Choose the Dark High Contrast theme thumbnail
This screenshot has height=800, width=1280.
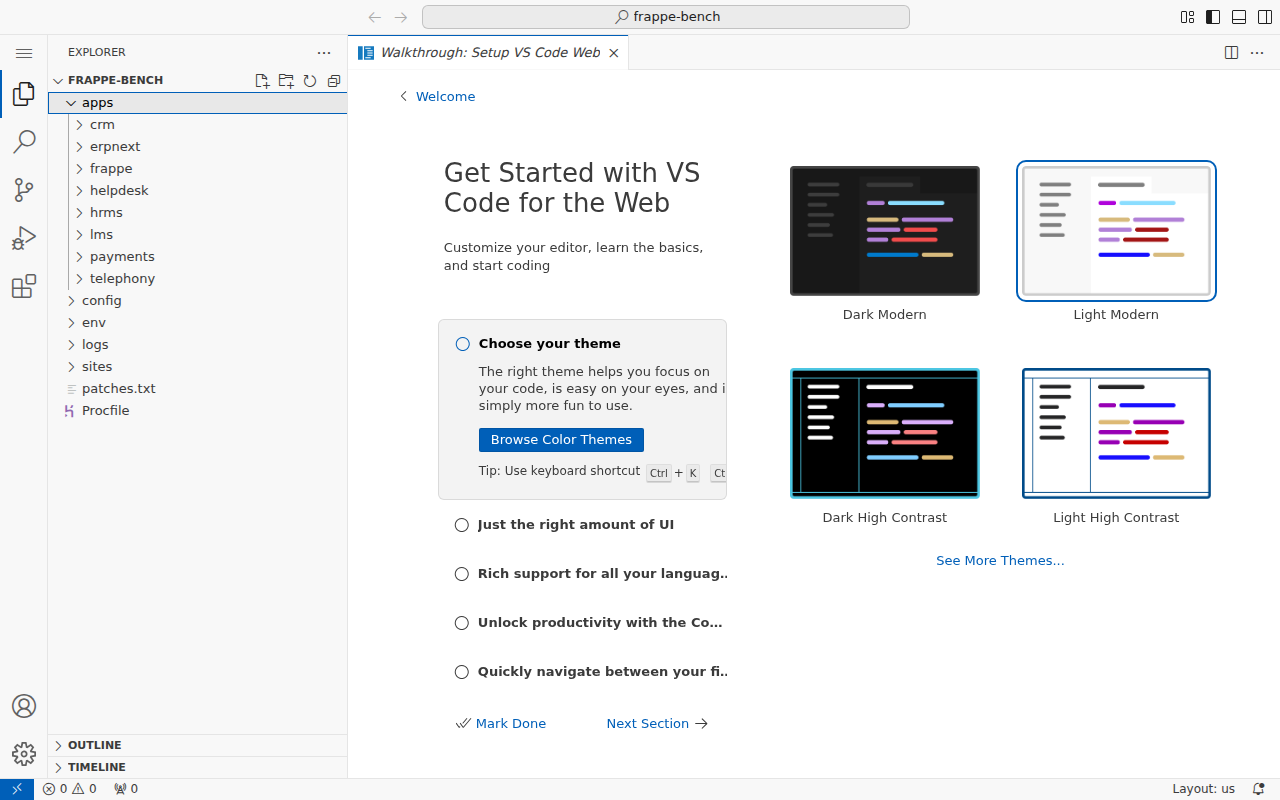885,433
